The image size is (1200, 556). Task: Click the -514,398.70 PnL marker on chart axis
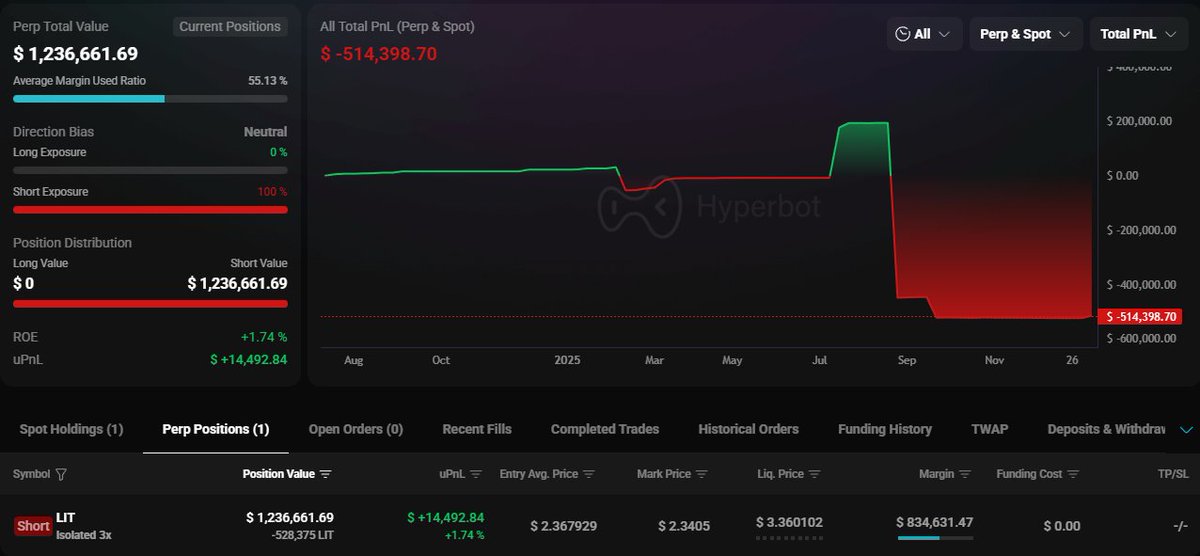(x=1140, y=317)
